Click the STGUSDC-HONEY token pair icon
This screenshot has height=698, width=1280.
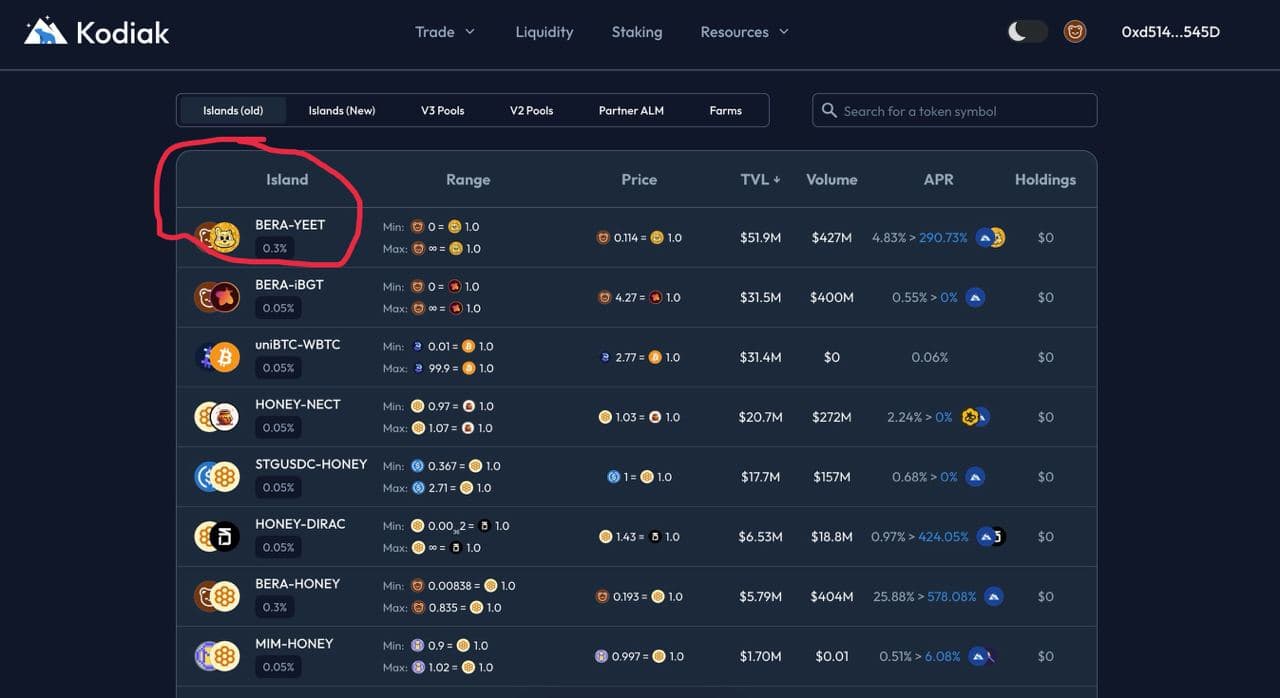pos(217,477)
